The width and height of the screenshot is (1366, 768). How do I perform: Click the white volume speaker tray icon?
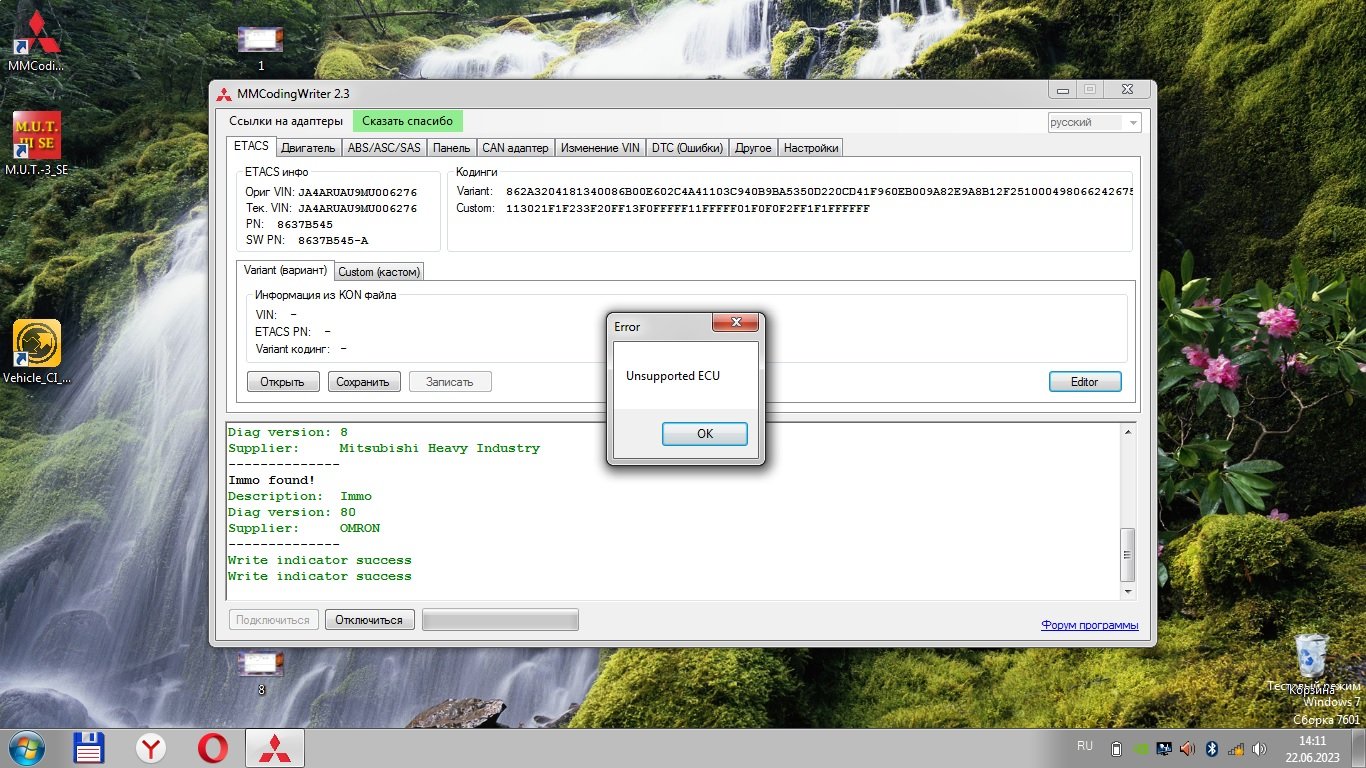click(1260, 748)
